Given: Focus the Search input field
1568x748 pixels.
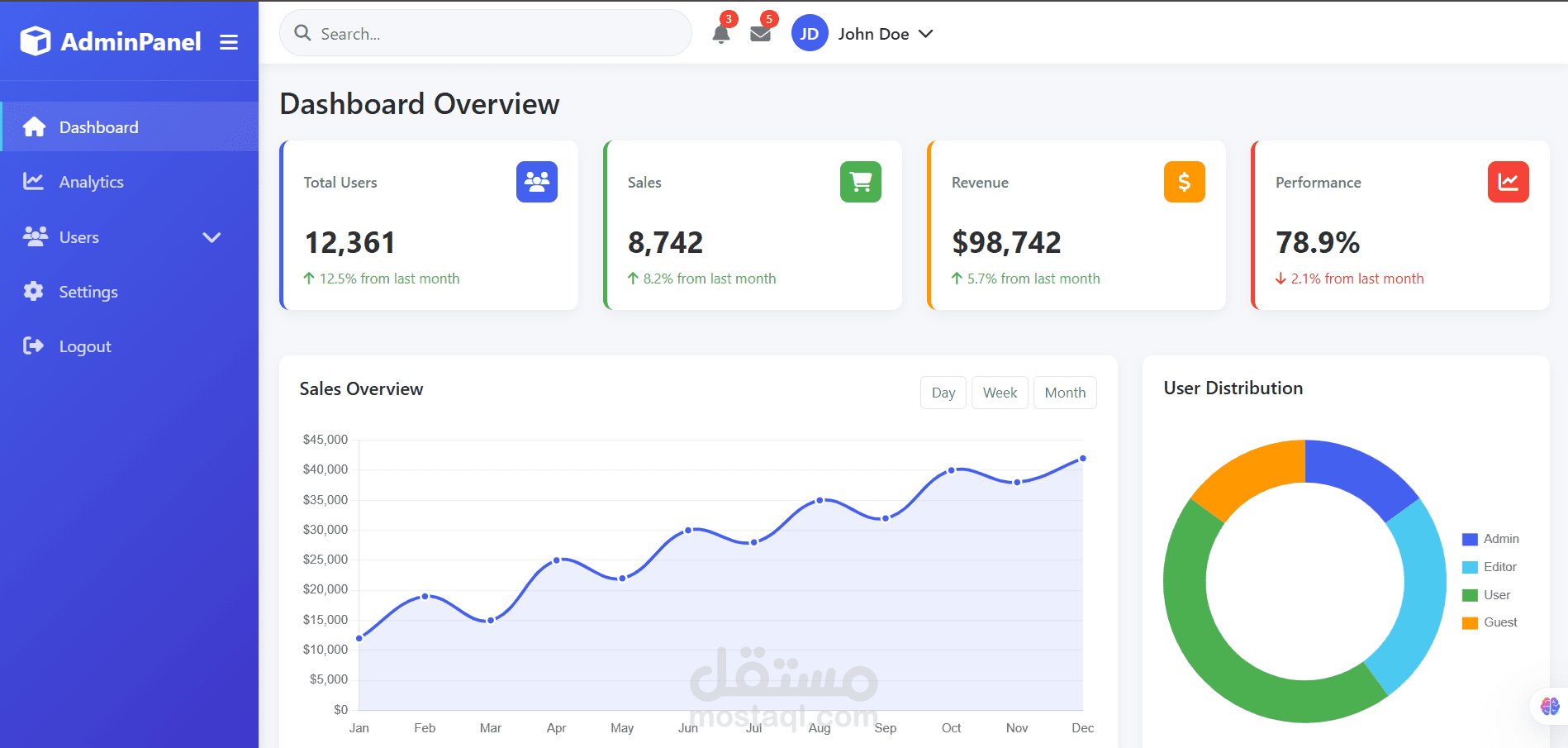Looking at the screenshot, I should coord(486,33).
